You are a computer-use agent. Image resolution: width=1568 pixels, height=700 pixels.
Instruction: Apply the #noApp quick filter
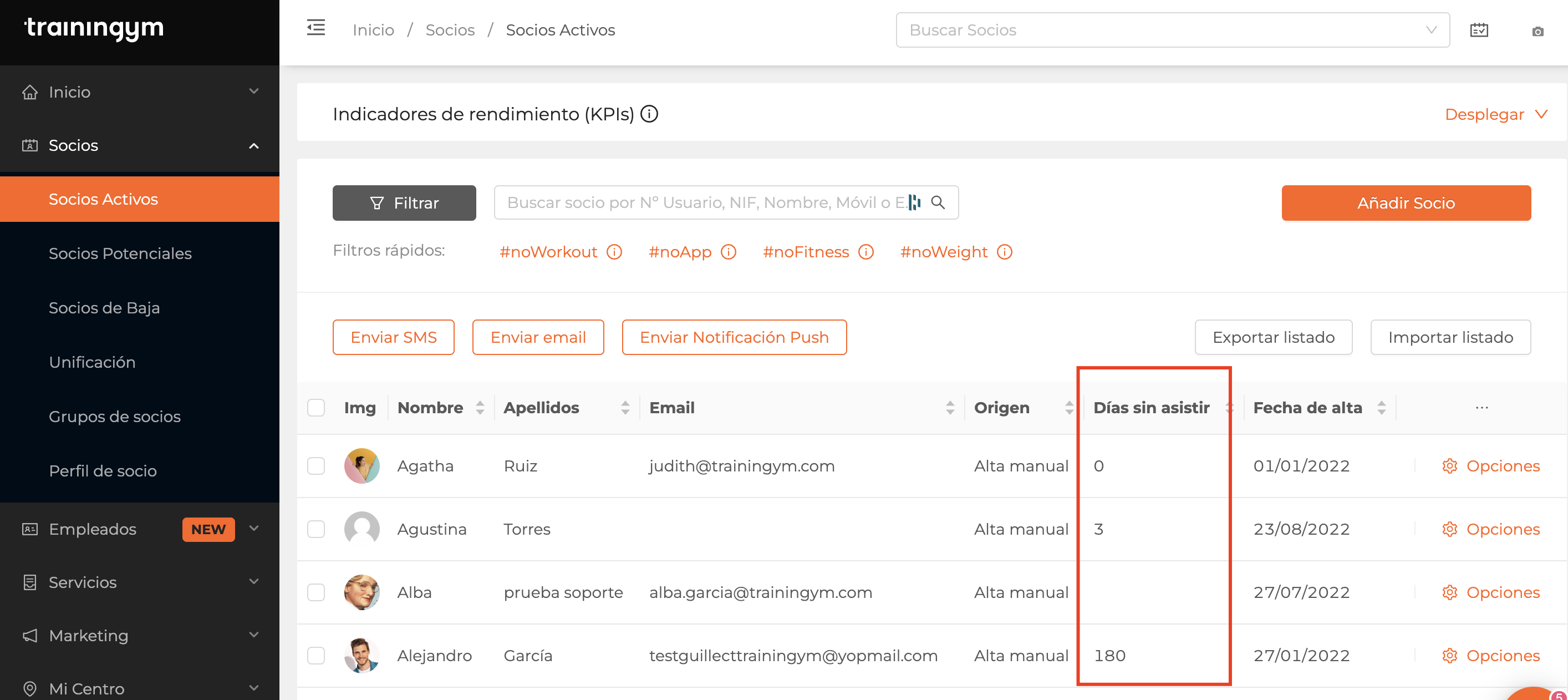680,252
